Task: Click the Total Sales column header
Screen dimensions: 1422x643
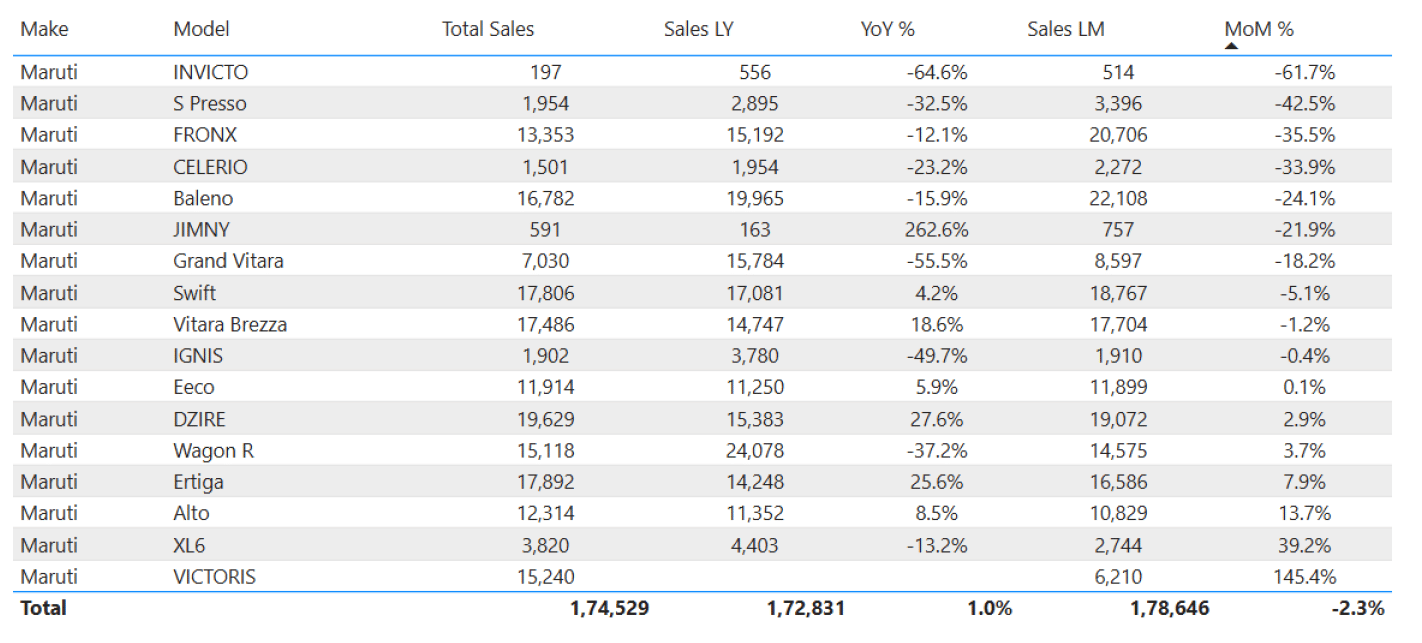Action: pos(488,29)
